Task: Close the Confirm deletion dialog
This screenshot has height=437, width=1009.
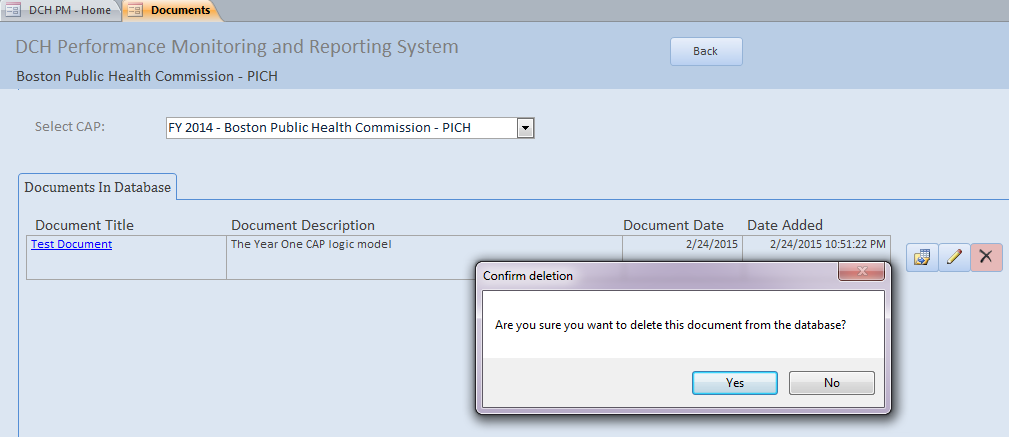Action: coord(859,273)
